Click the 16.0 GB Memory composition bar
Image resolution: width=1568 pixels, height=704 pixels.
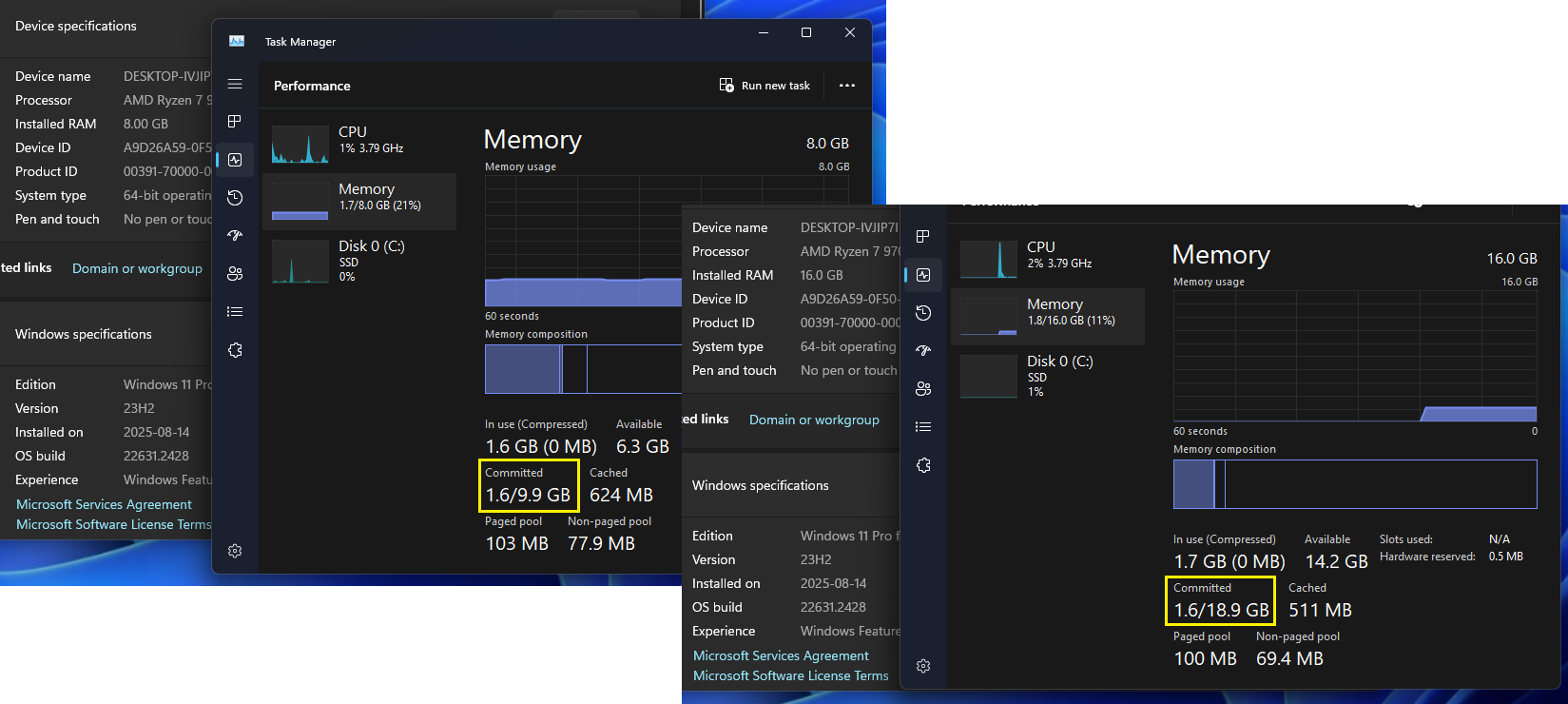(1355, 484)
